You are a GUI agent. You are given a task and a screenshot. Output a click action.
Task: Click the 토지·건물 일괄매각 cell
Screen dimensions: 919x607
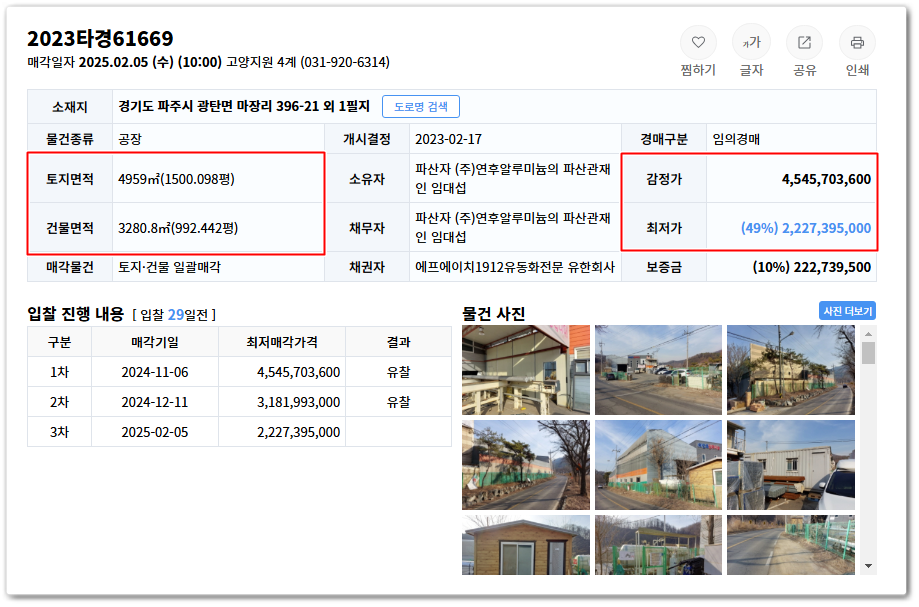[169, 268]
